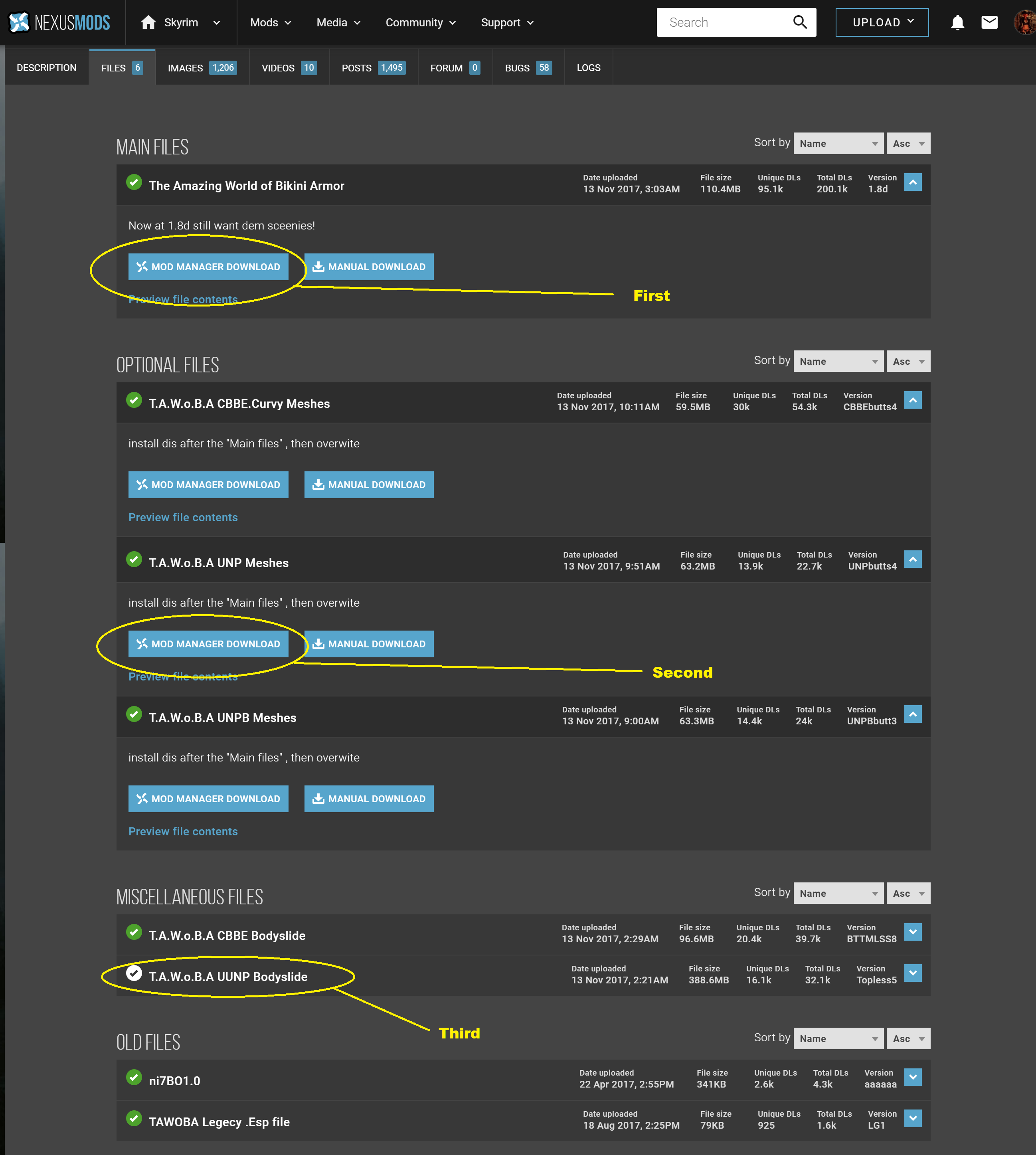Image resolution: width=1036 pixels, height=1155 pixels.
Task: Click green check icon for Bikini Armor main file
Action: click(134, 182)
